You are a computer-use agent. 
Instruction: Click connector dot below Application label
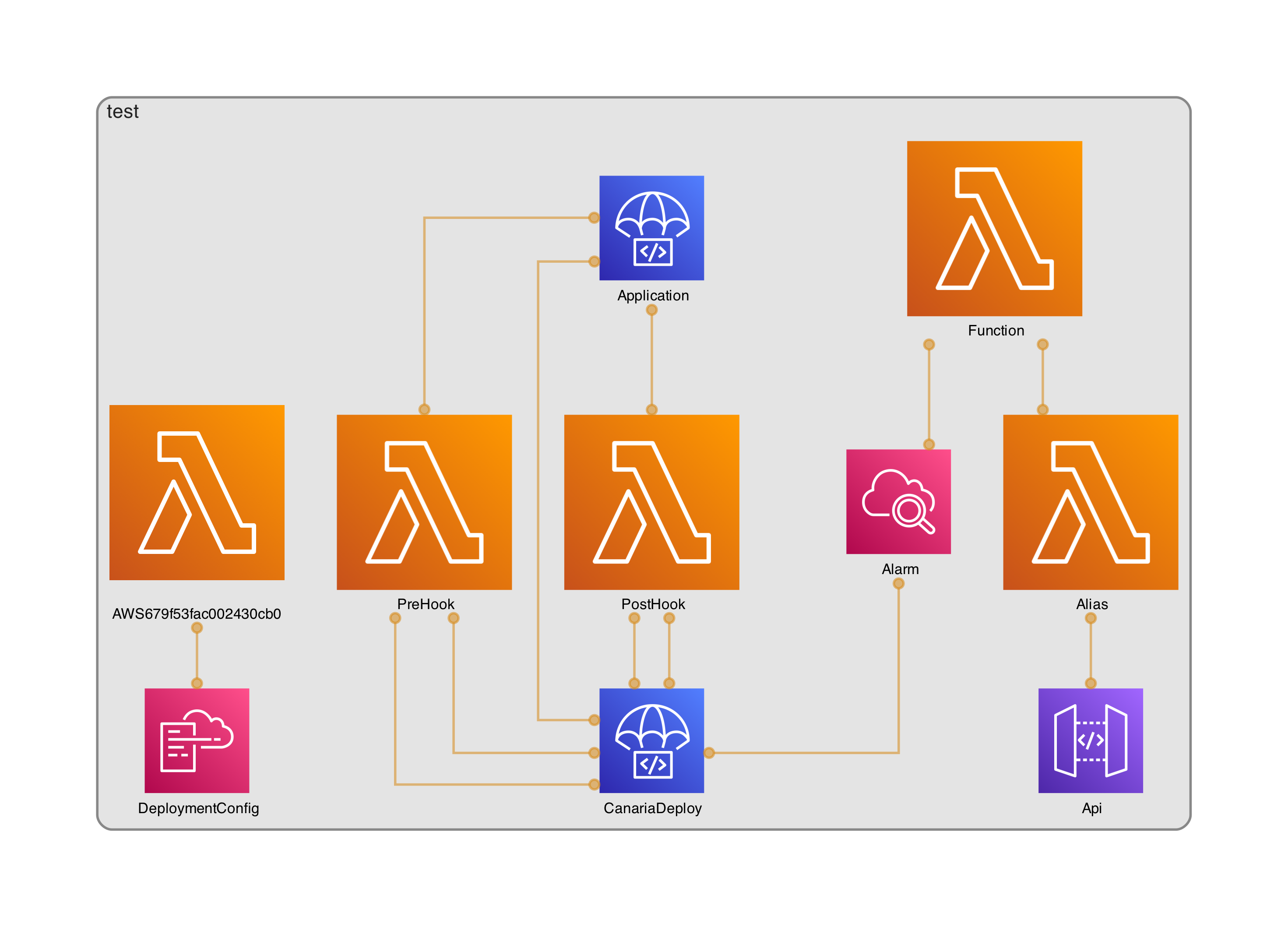(651, 310)
